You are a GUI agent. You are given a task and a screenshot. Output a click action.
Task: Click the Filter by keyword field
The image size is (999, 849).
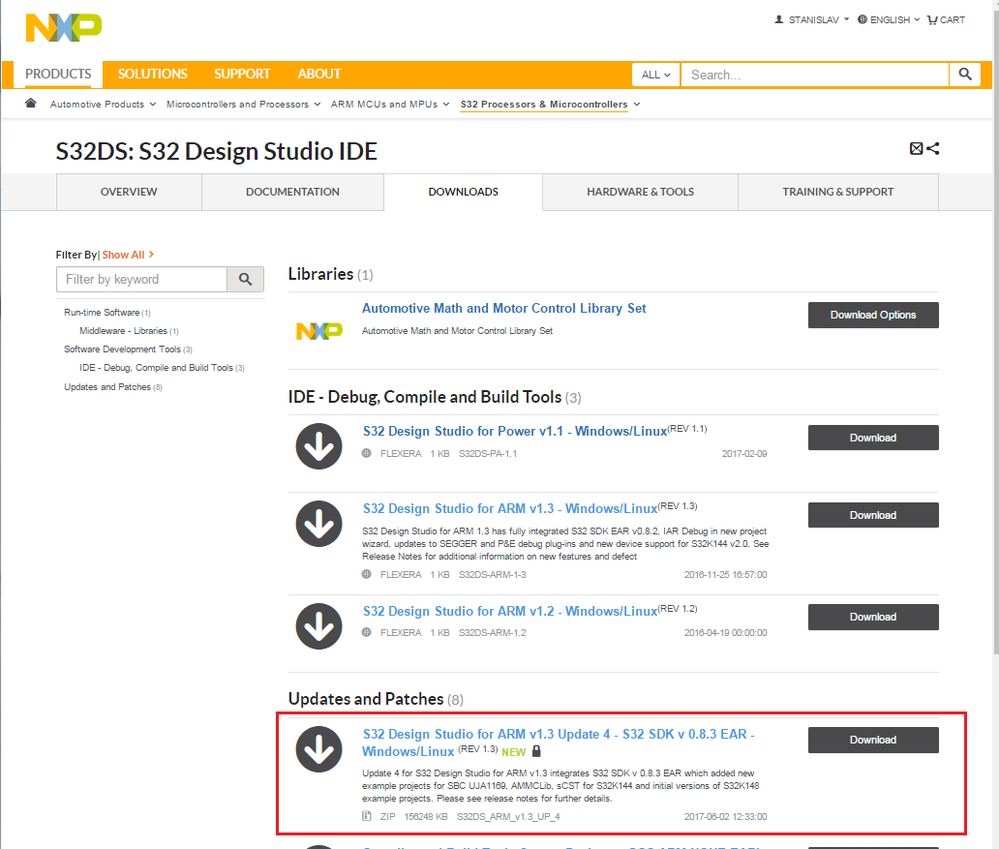(x=141, y=279)
